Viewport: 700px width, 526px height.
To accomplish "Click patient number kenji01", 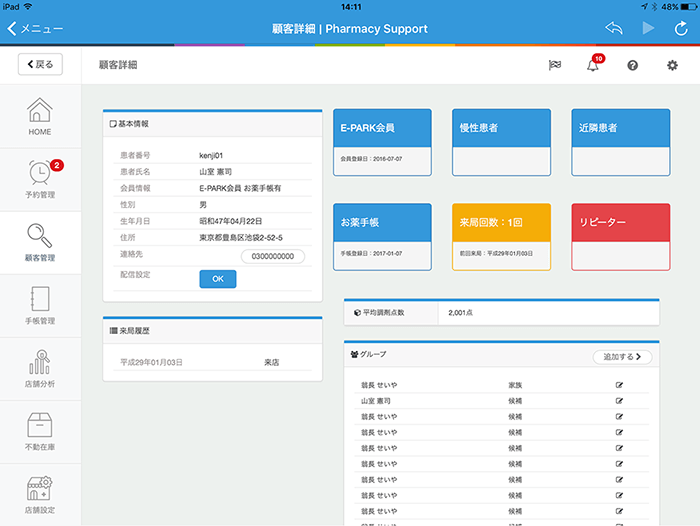I will [x=211, y=155].
